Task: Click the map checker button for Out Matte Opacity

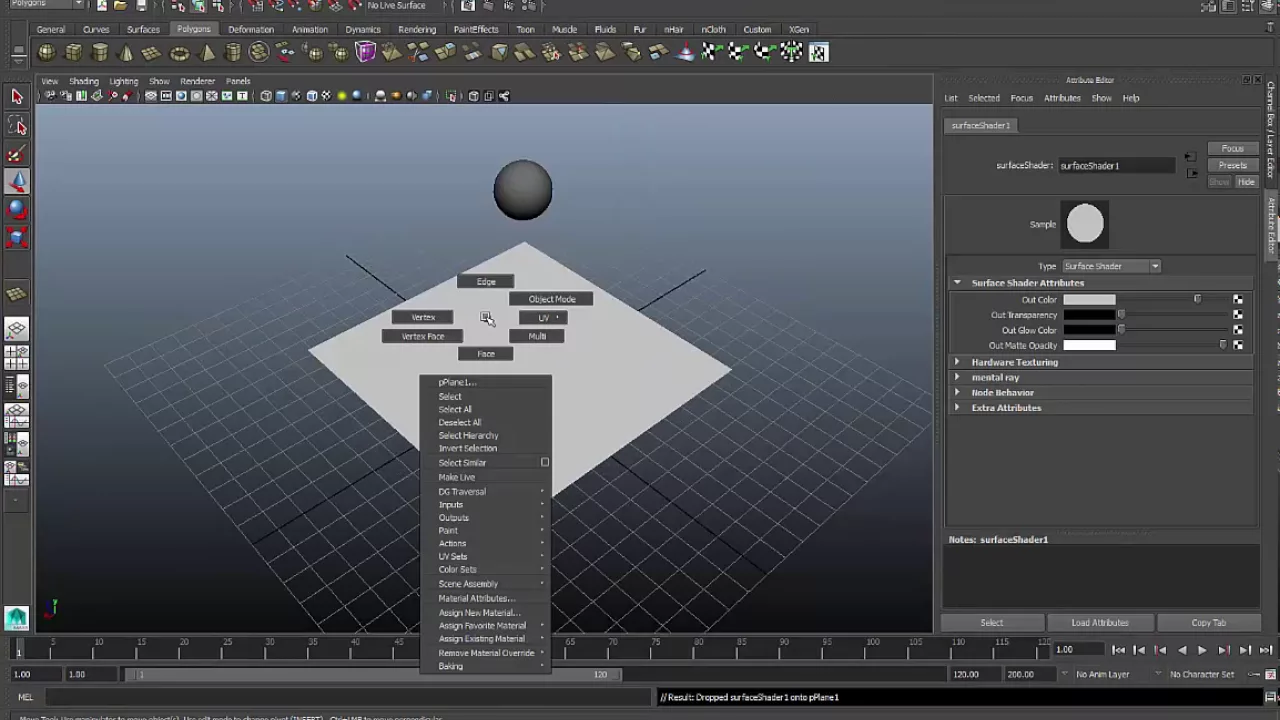Action: tap(1238, 345)
